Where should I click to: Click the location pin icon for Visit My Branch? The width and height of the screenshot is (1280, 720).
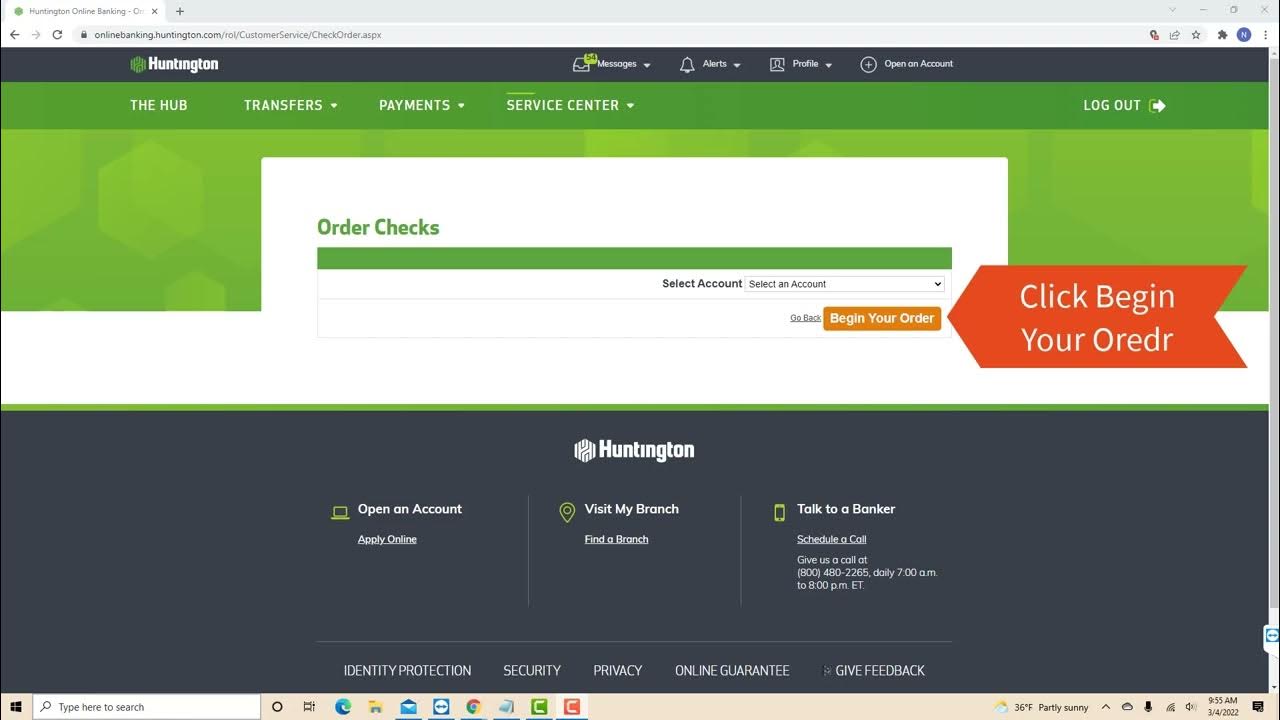pyautogui.click(x=567, y=512)
